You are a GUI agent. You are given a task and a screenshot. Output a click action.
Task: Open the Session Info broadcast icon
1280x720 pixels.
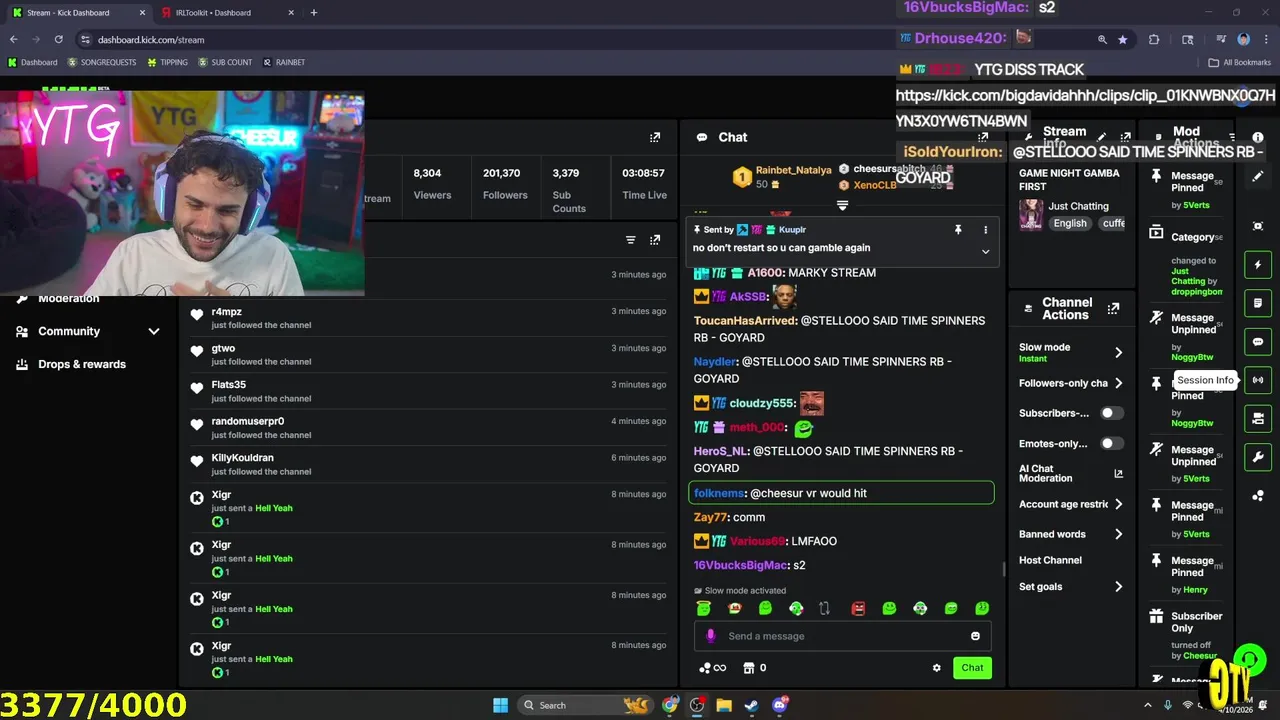[x=1258, y=380]
